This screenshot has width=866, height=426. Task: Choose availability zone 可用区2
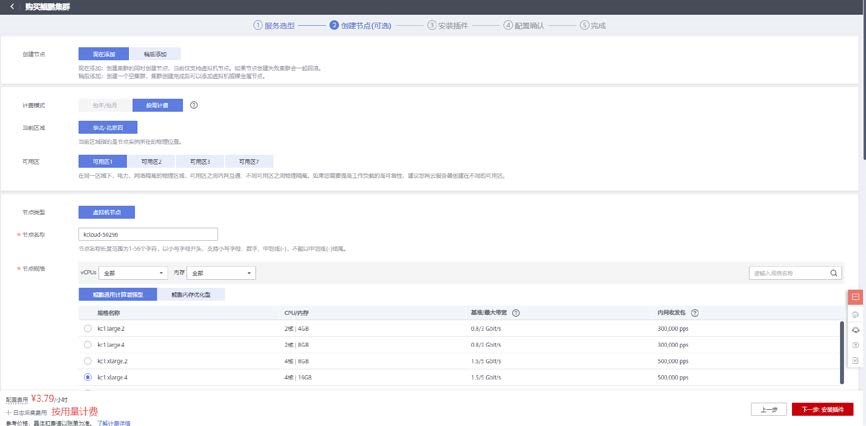[x=151, y=161]
